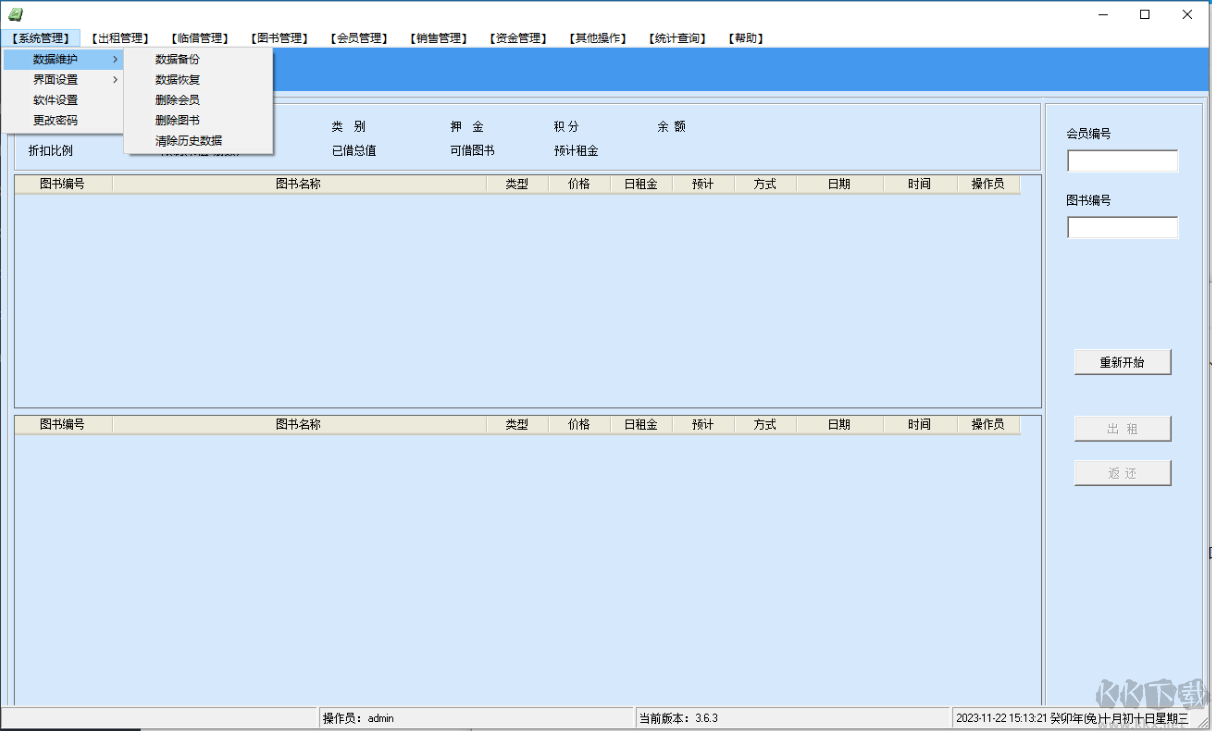Click 类型 header in the upper table
1212x731 pixels.
coord(517,184)
